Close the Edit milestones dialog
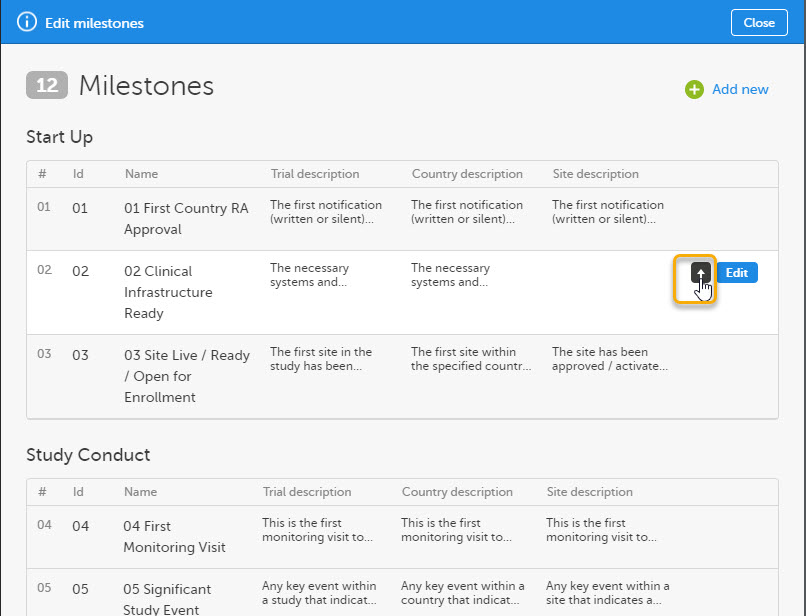The width and height of the screenshot is (806, 616). coord(759,22)
